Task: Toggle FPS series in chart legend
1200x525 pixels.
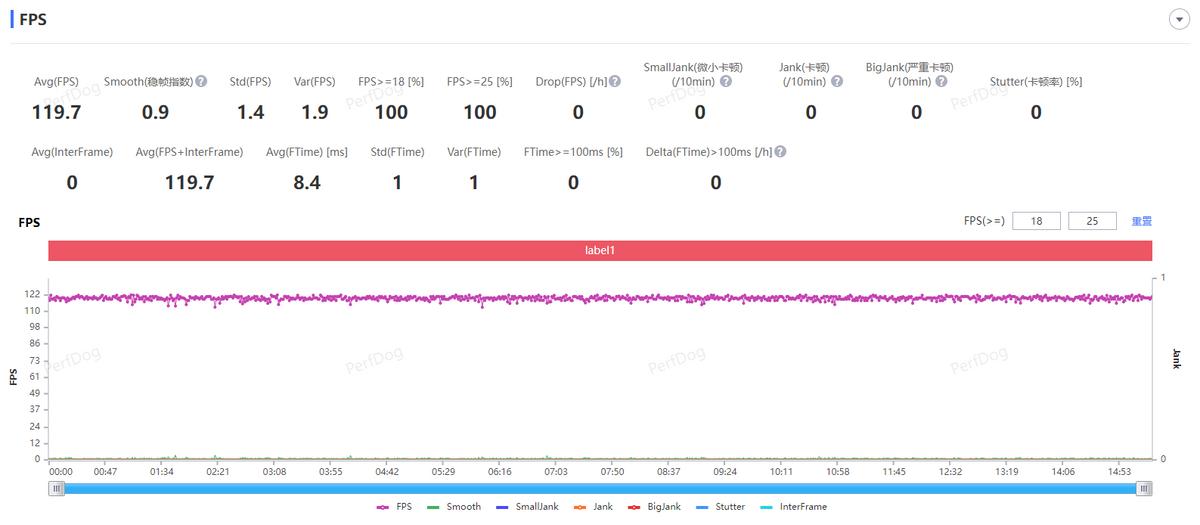Action: (x=394, y=507)
